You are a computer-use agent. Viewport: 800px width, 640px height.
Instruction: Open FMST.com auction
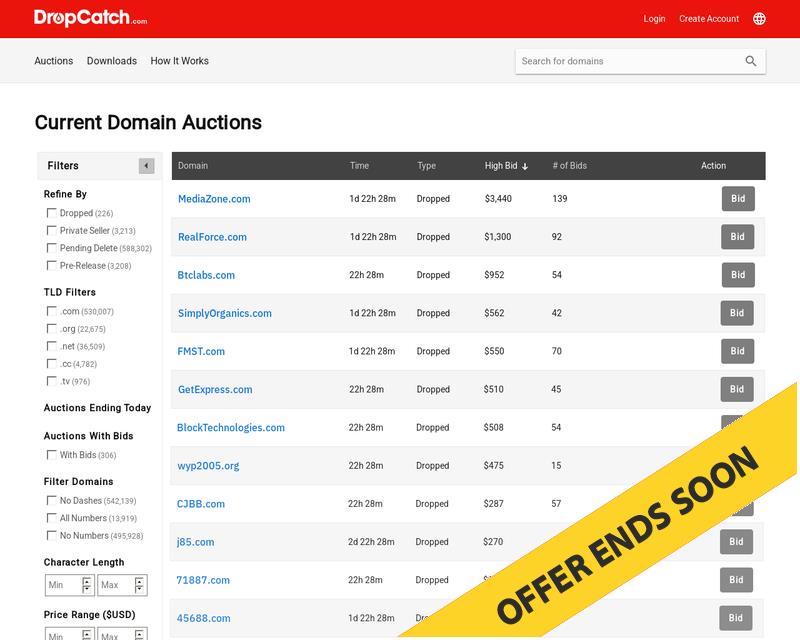(x=201, y=352)
